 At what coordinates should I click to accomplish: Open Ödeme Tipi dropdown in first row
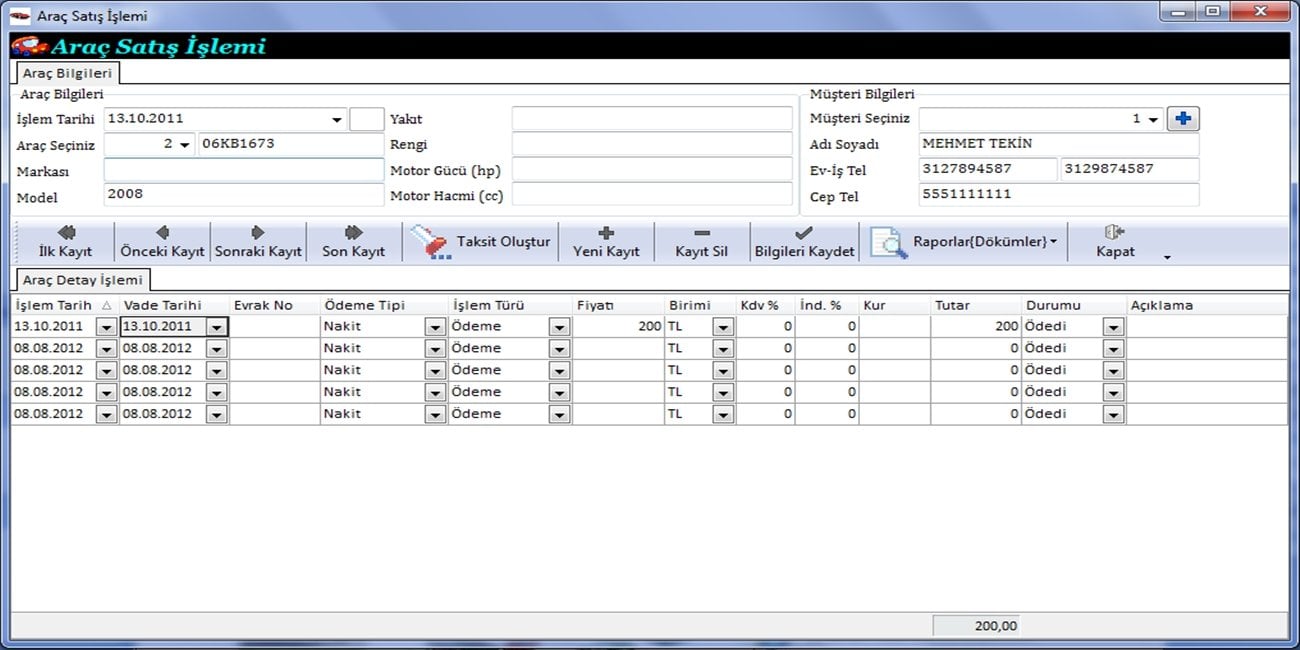point(434,327)
